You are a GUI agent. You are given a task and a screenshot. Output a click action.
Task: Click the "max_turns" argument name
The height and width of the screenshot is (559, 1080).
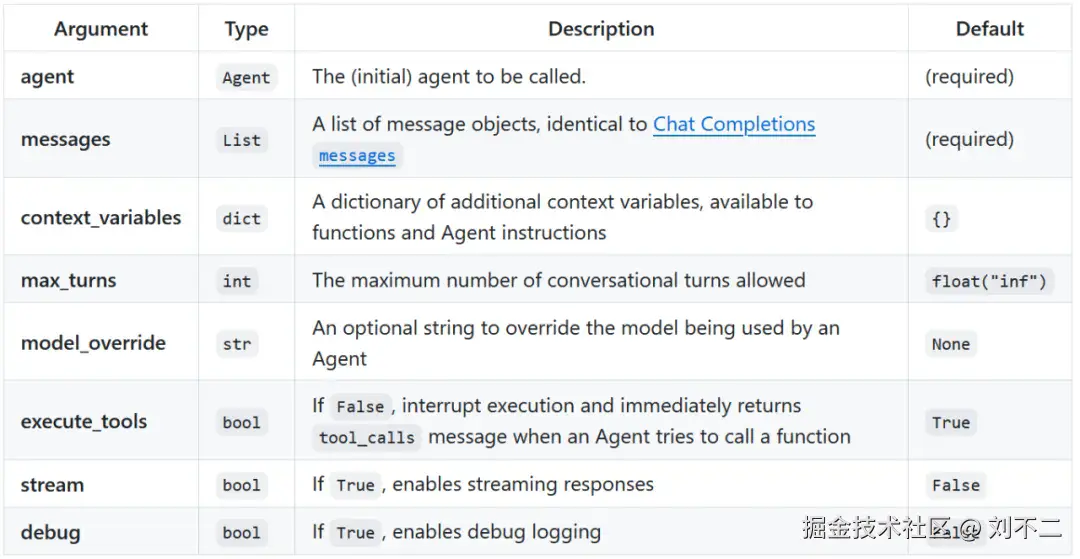68,281
